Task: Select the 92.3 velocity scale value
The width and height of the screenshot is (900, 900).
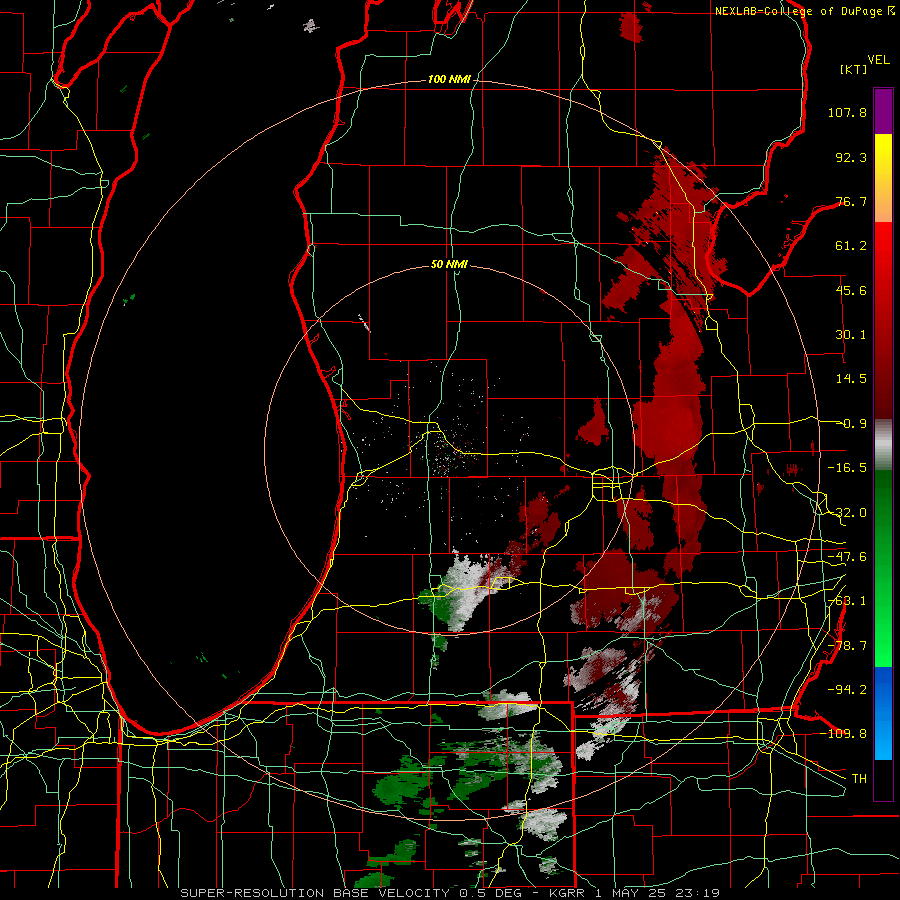Action: pos(851,157)
